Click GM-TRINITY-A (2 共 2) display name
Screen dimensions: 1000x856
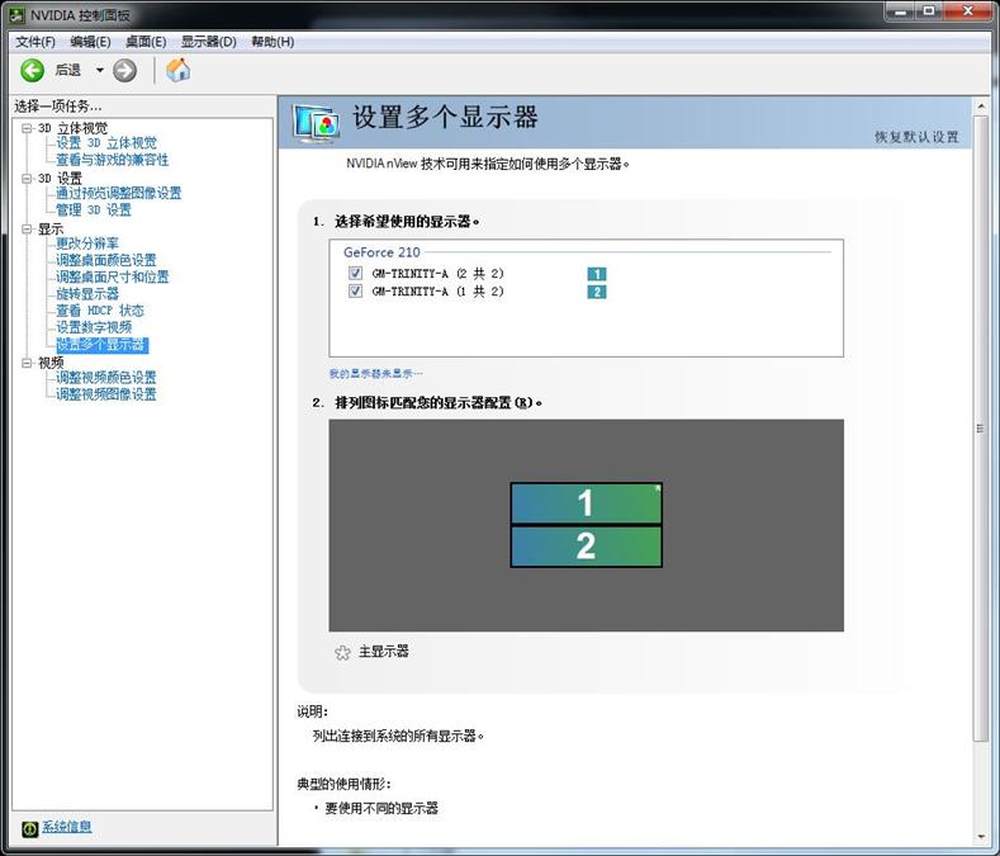[x=438, y=274]
